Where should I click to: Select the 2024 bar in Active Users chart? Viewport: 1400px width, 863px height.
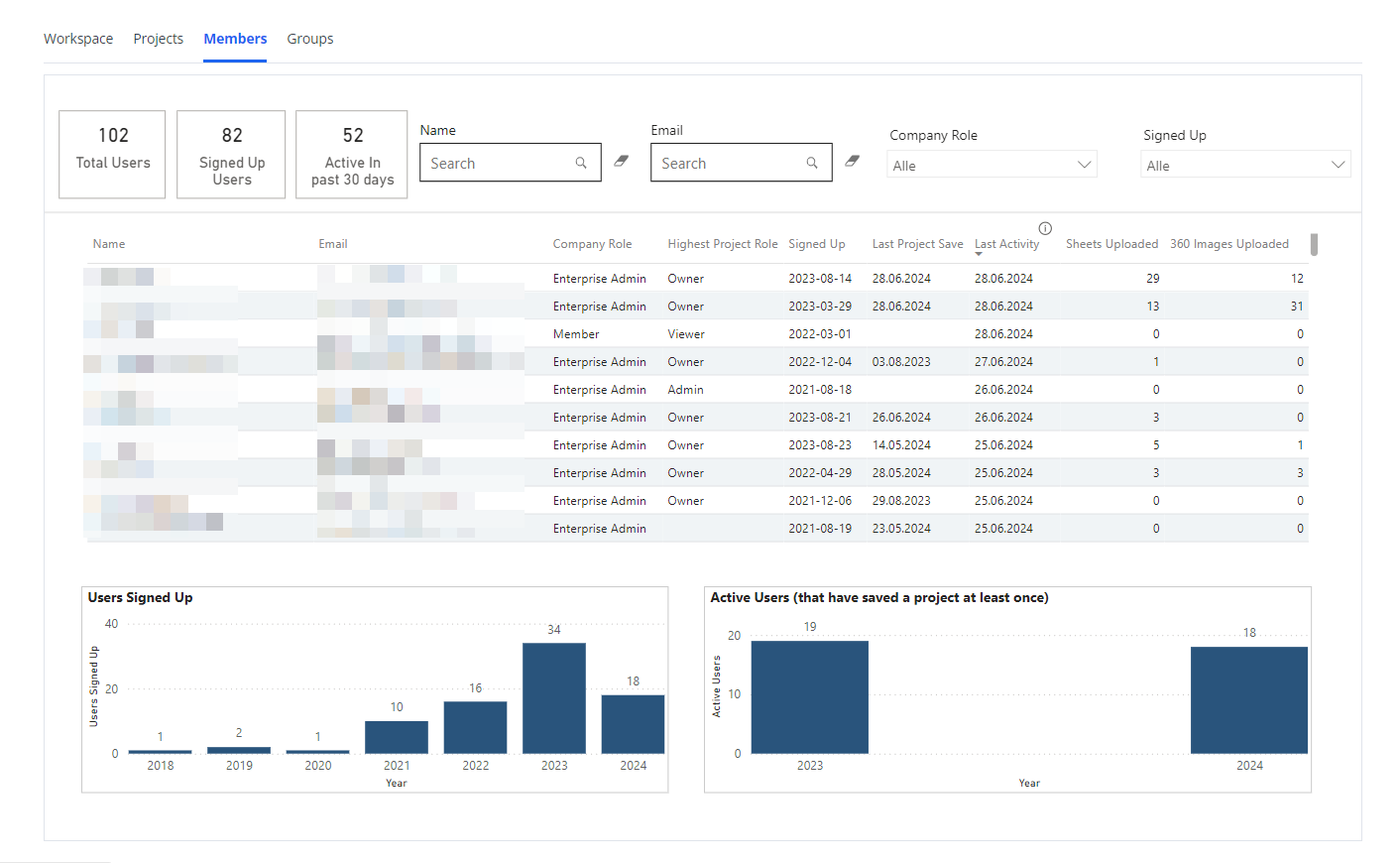pyautogui.click(x=1248, y=700)
